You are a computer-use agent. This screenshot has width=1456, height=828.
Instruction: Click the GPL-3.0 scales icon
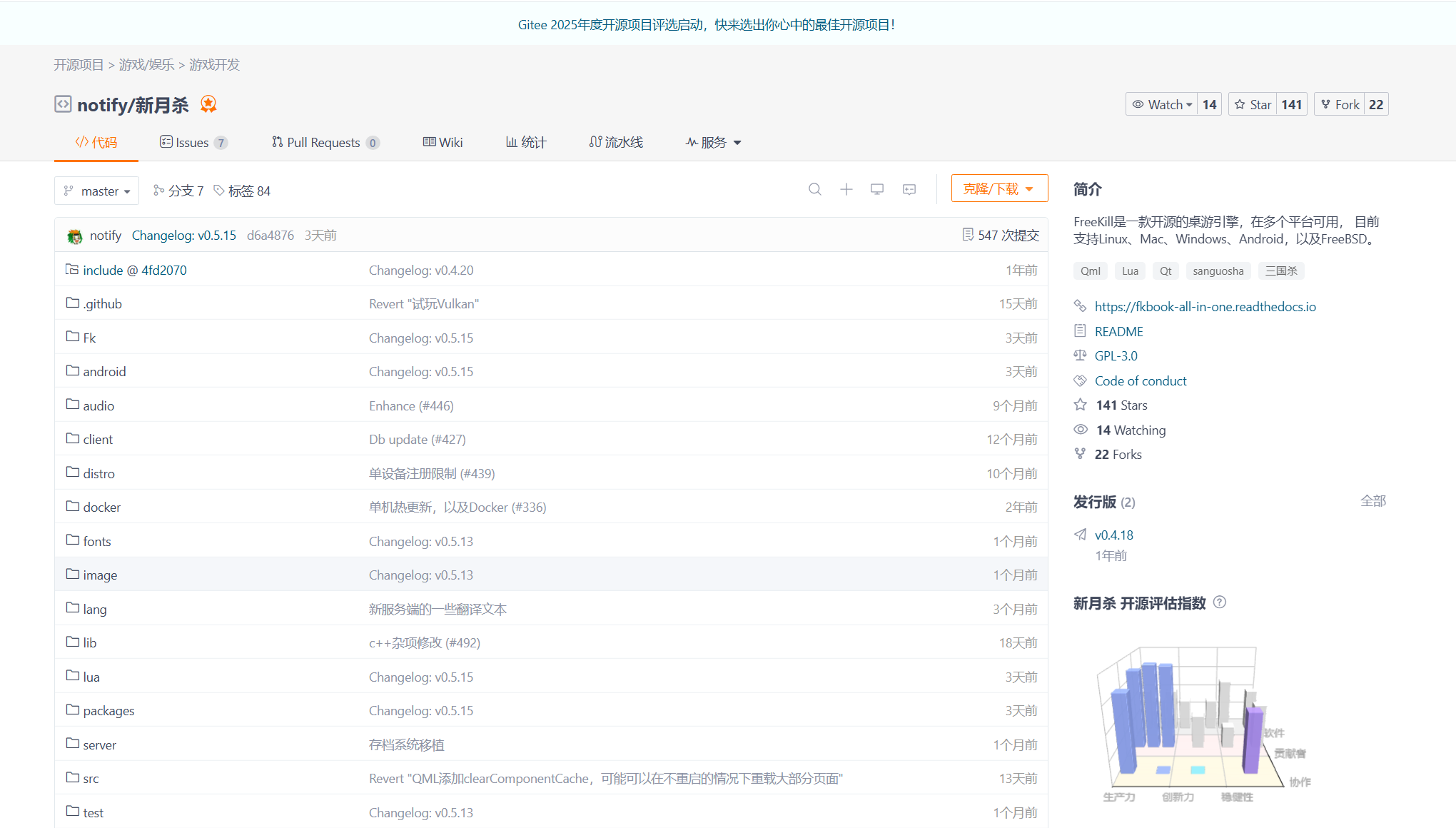(x=1080, y=355)
